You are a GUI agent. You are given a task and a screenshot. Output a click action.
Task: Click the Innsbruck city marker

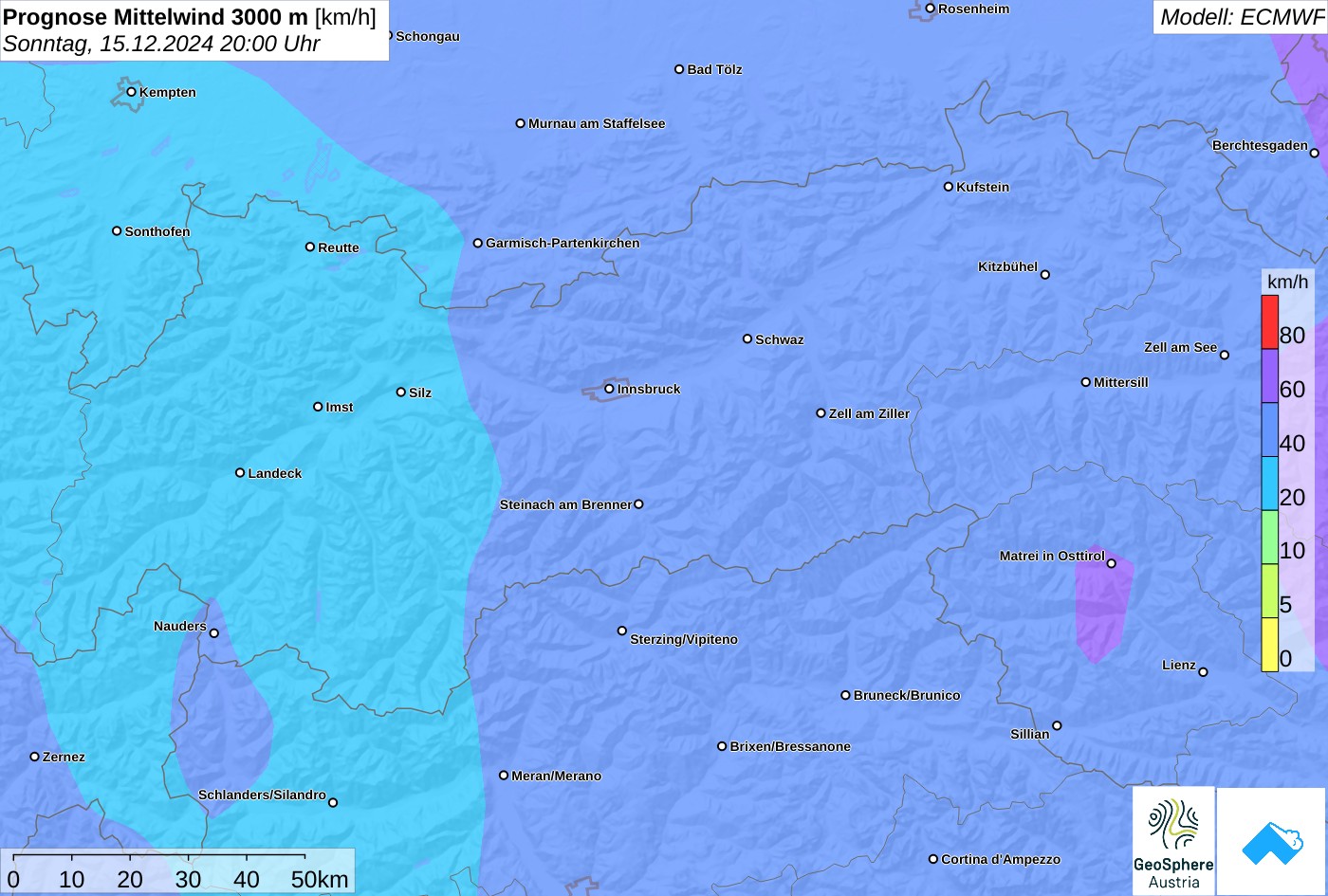tap(609, 389)
